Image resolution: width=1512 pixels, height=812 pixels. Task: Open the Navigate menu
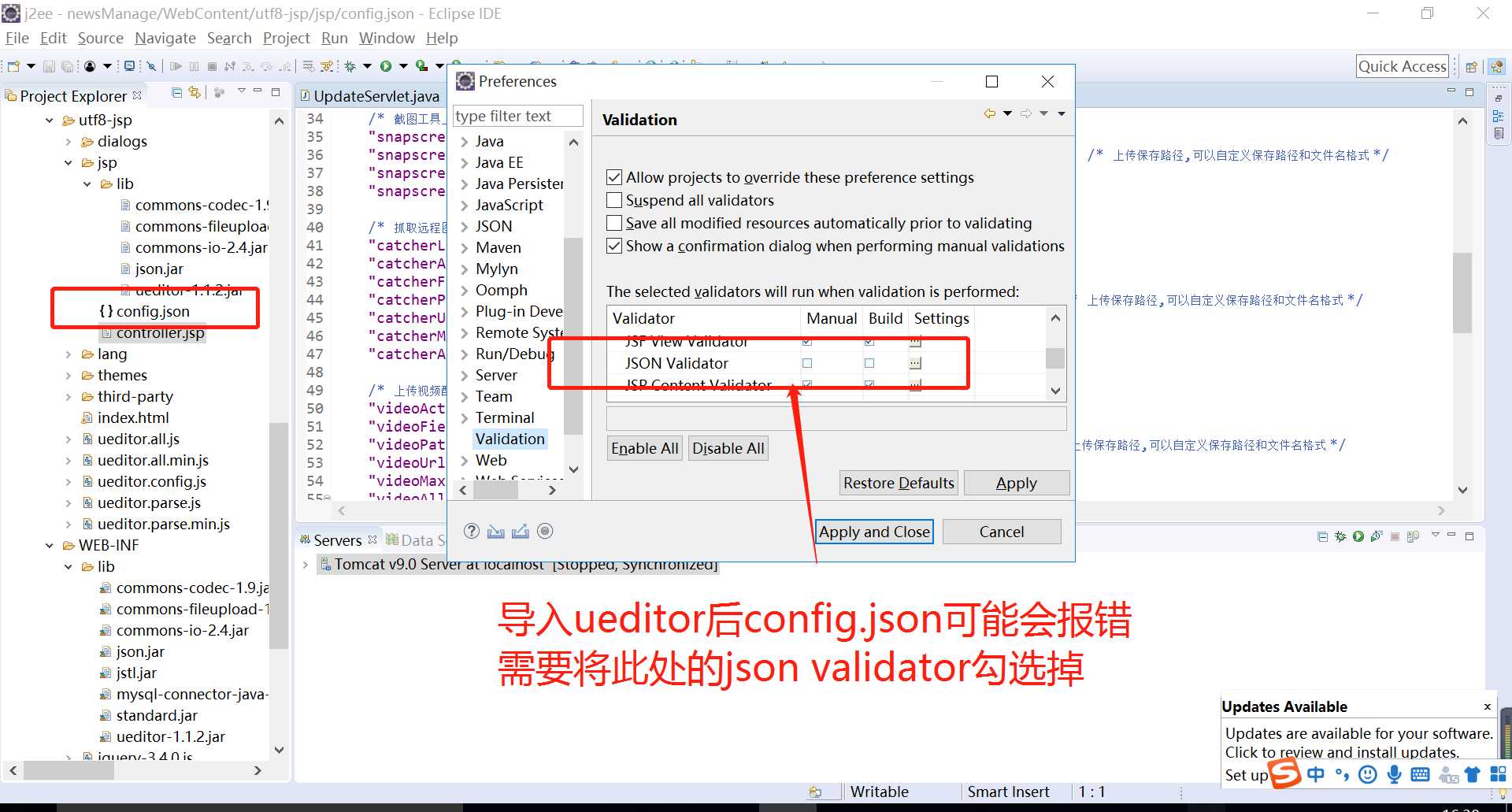coord(165,38)
